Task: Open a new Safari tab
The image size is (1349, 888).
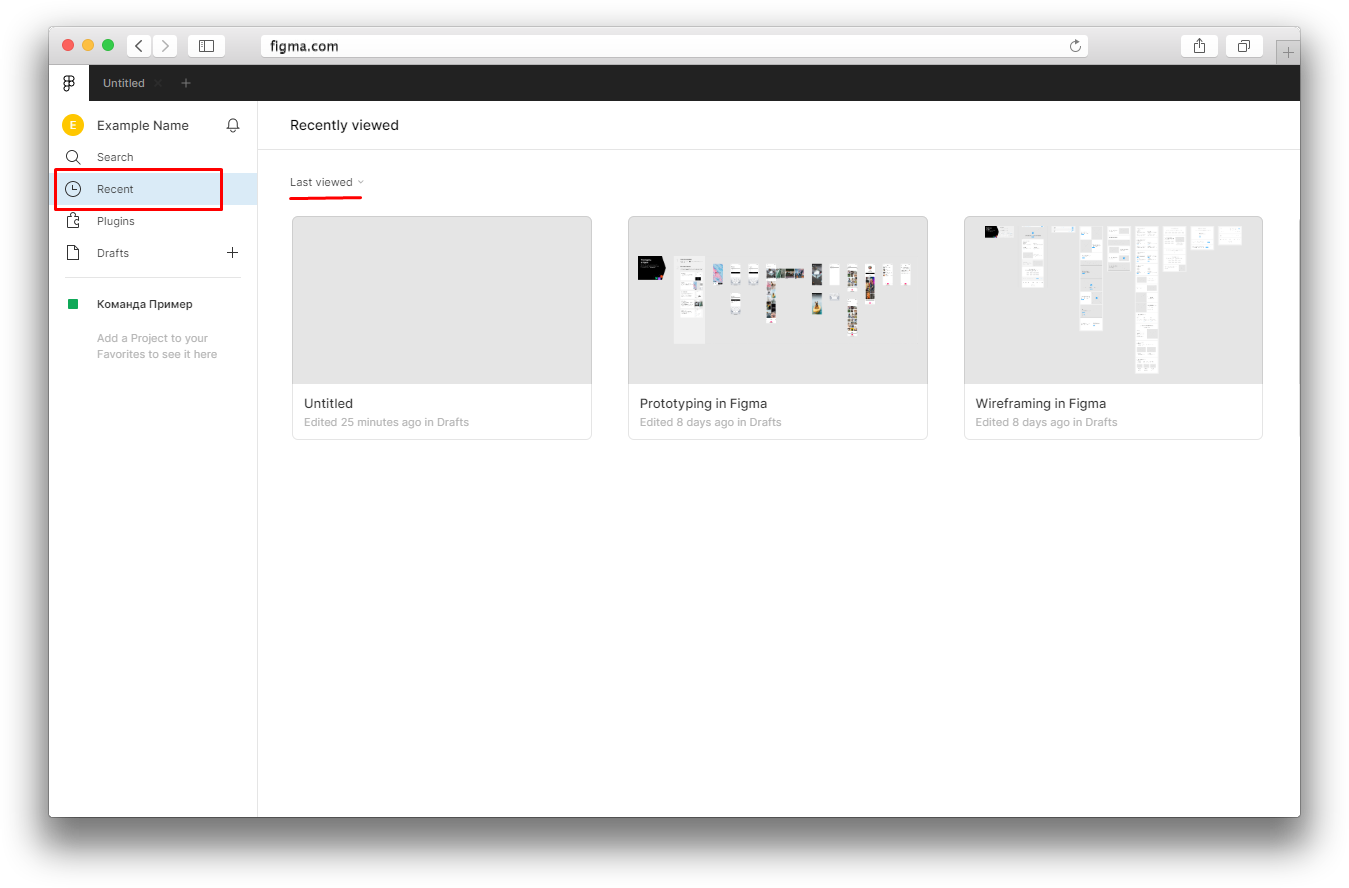Action: coord(1288,52)
